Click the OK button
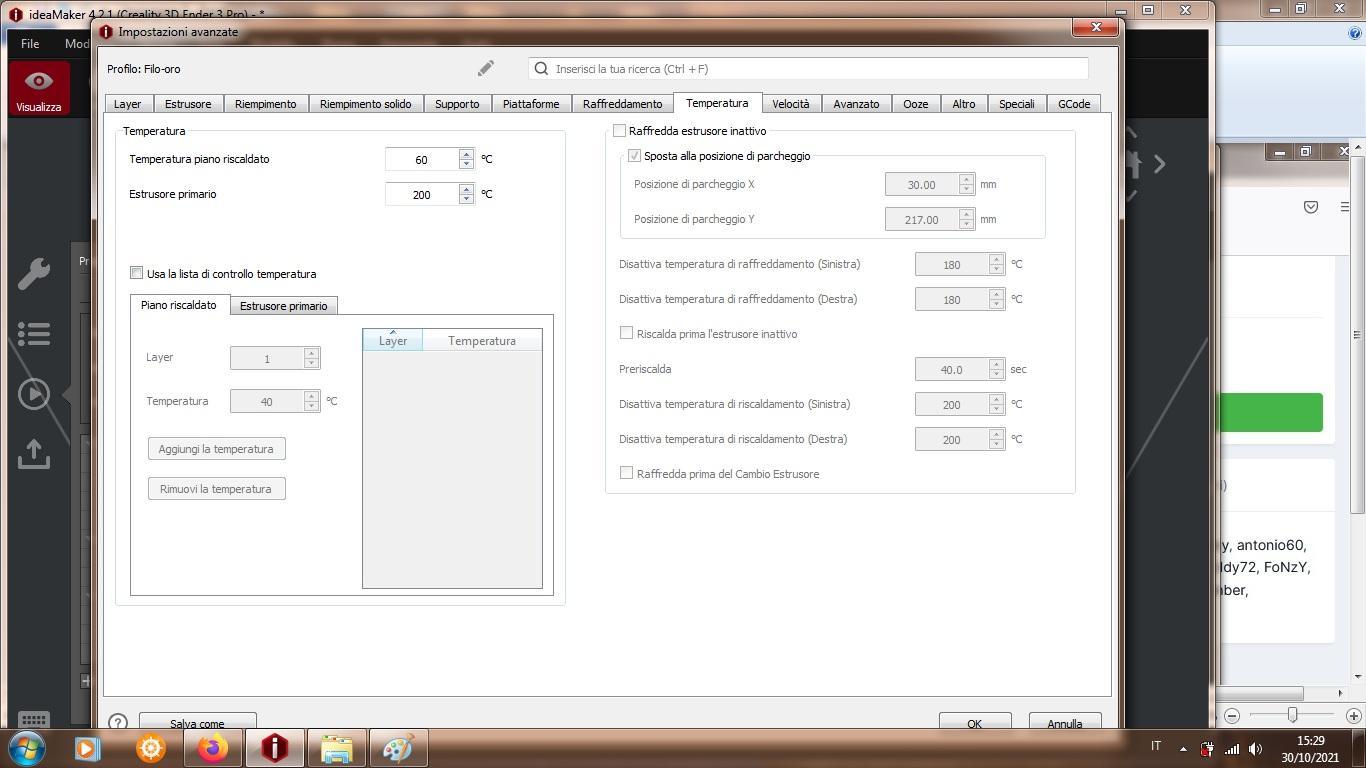 click(974, 723)
